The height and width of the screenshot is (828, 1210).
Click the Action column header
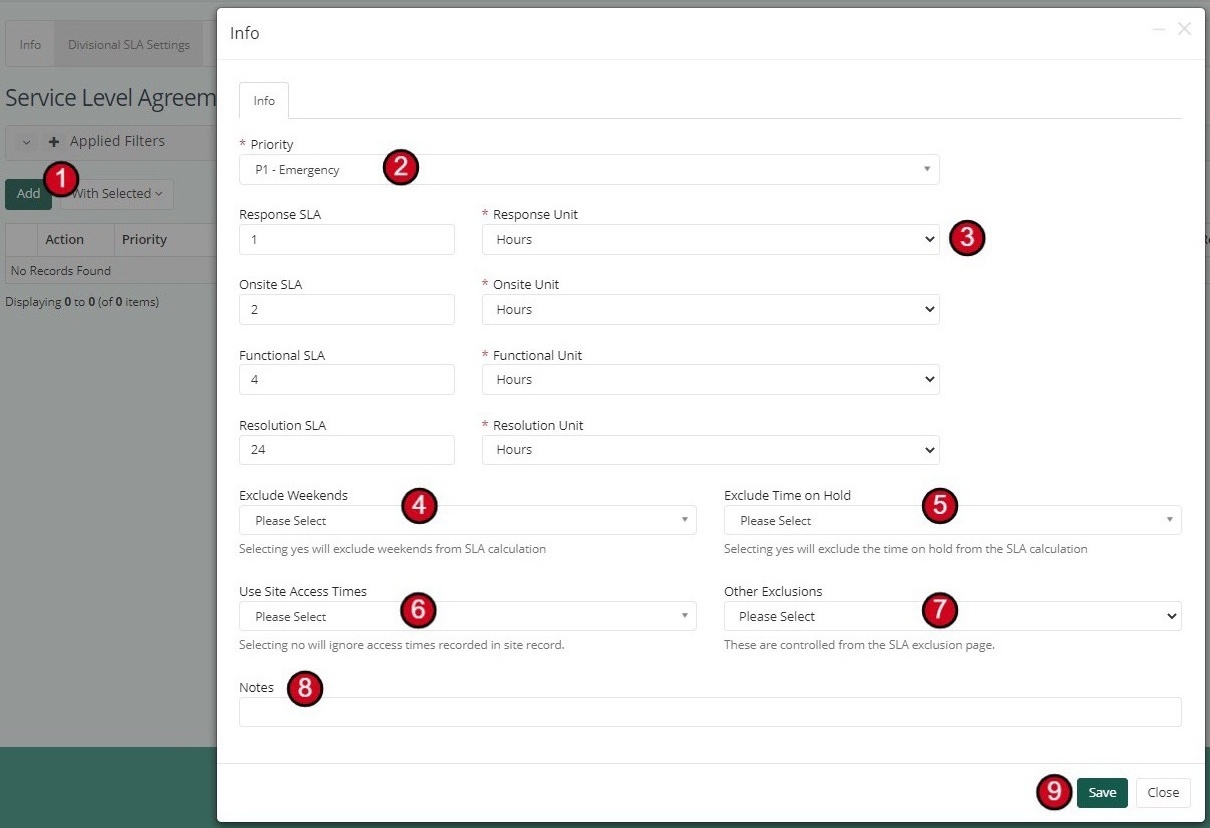(x=64, y=240)
